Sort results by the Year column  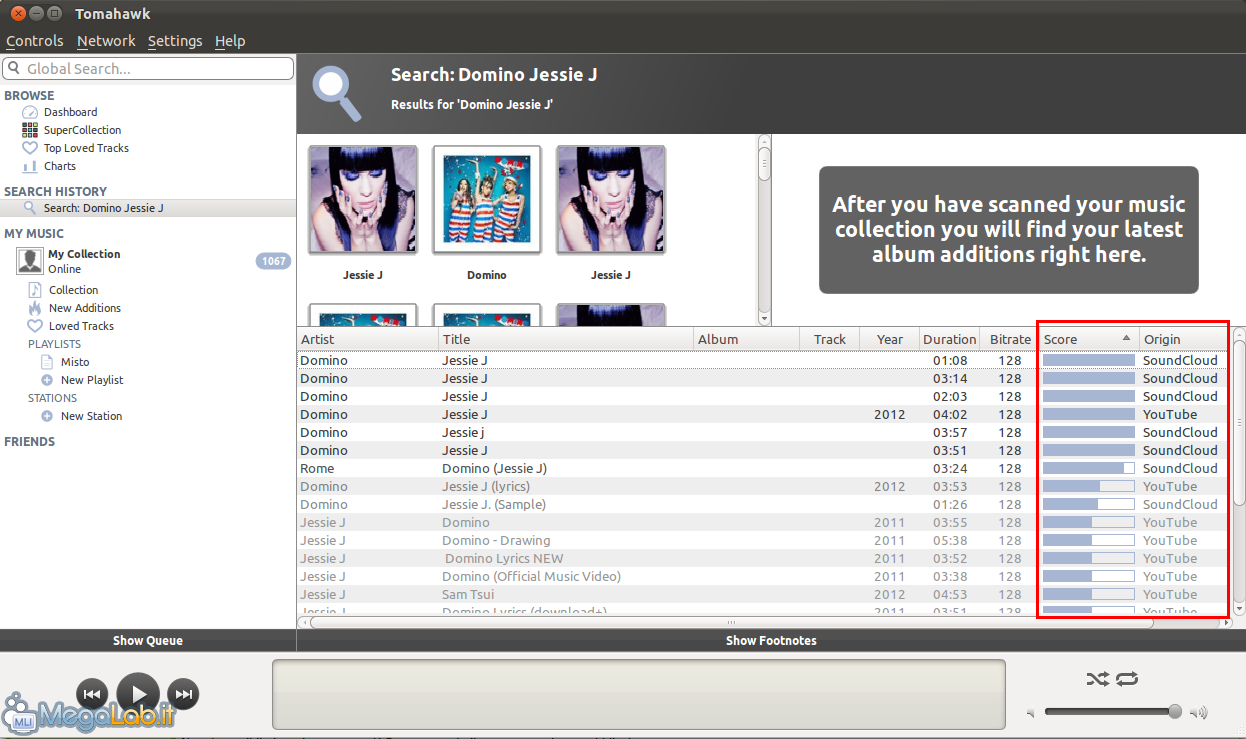tap(890, 339)
